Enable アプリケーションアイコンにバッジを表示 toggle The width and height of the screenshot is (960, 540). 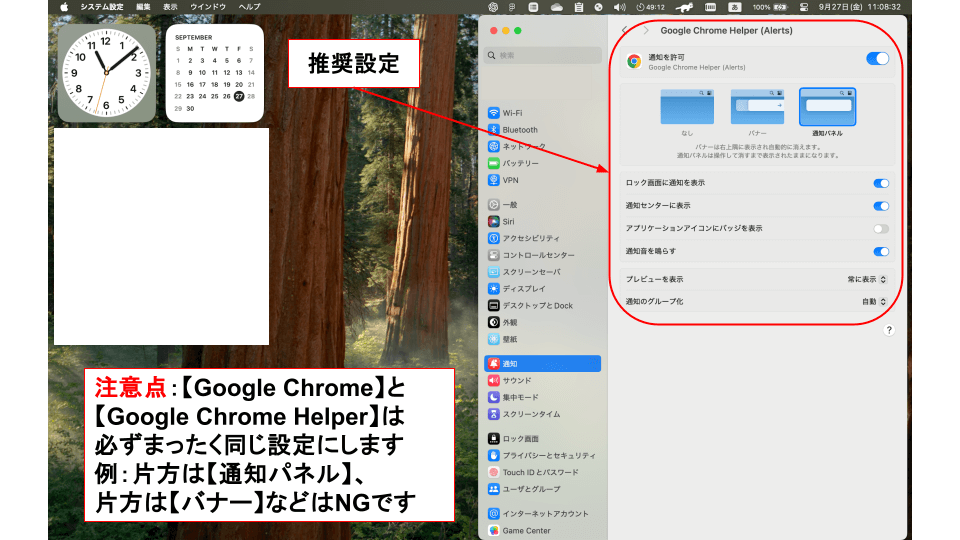click(881, 229)
